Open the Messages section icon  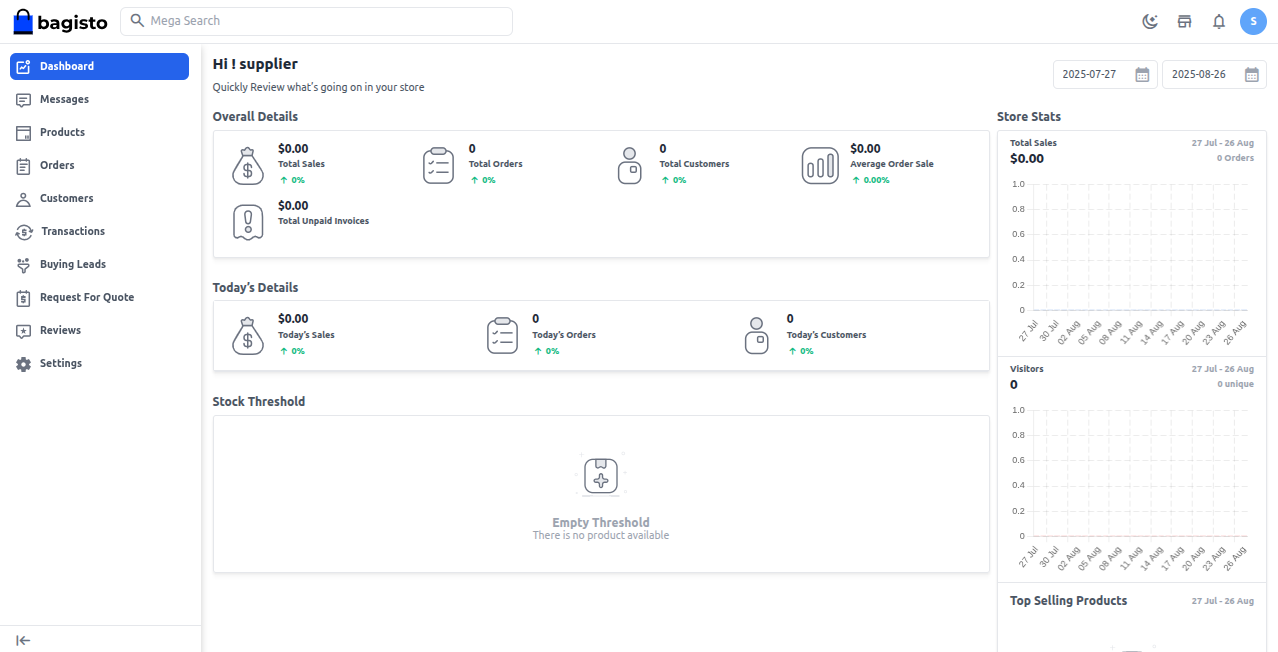click(22, 99)
